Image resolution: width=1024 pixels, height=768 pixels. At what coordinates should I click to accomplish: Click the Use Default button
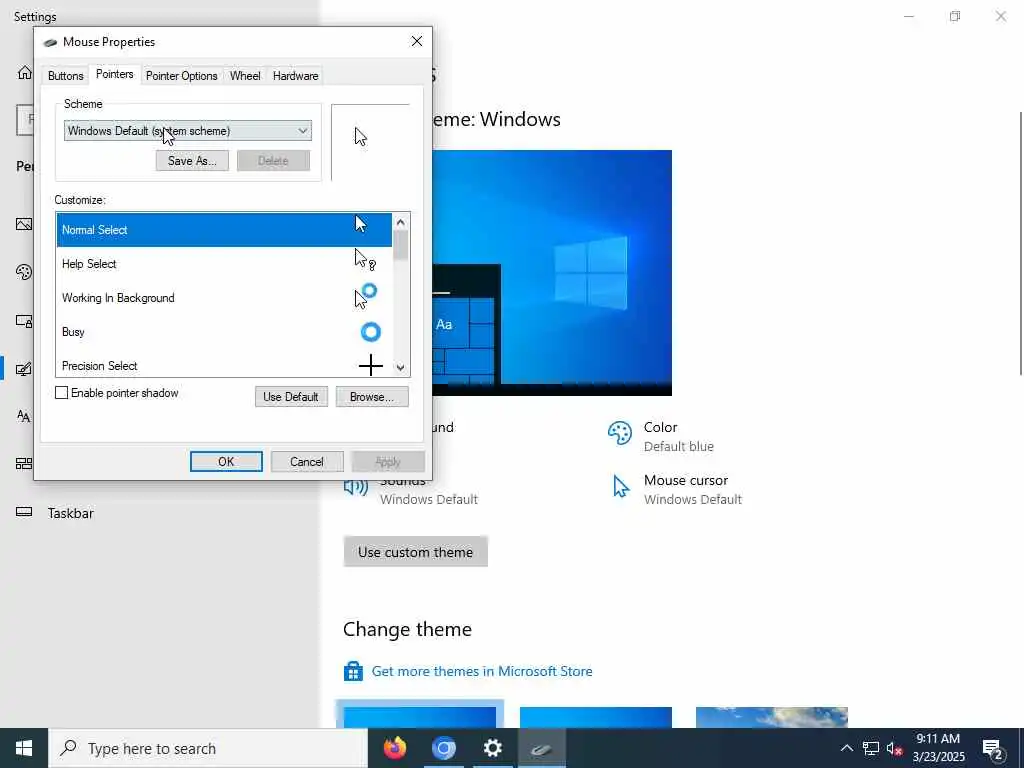click(291, 396)
